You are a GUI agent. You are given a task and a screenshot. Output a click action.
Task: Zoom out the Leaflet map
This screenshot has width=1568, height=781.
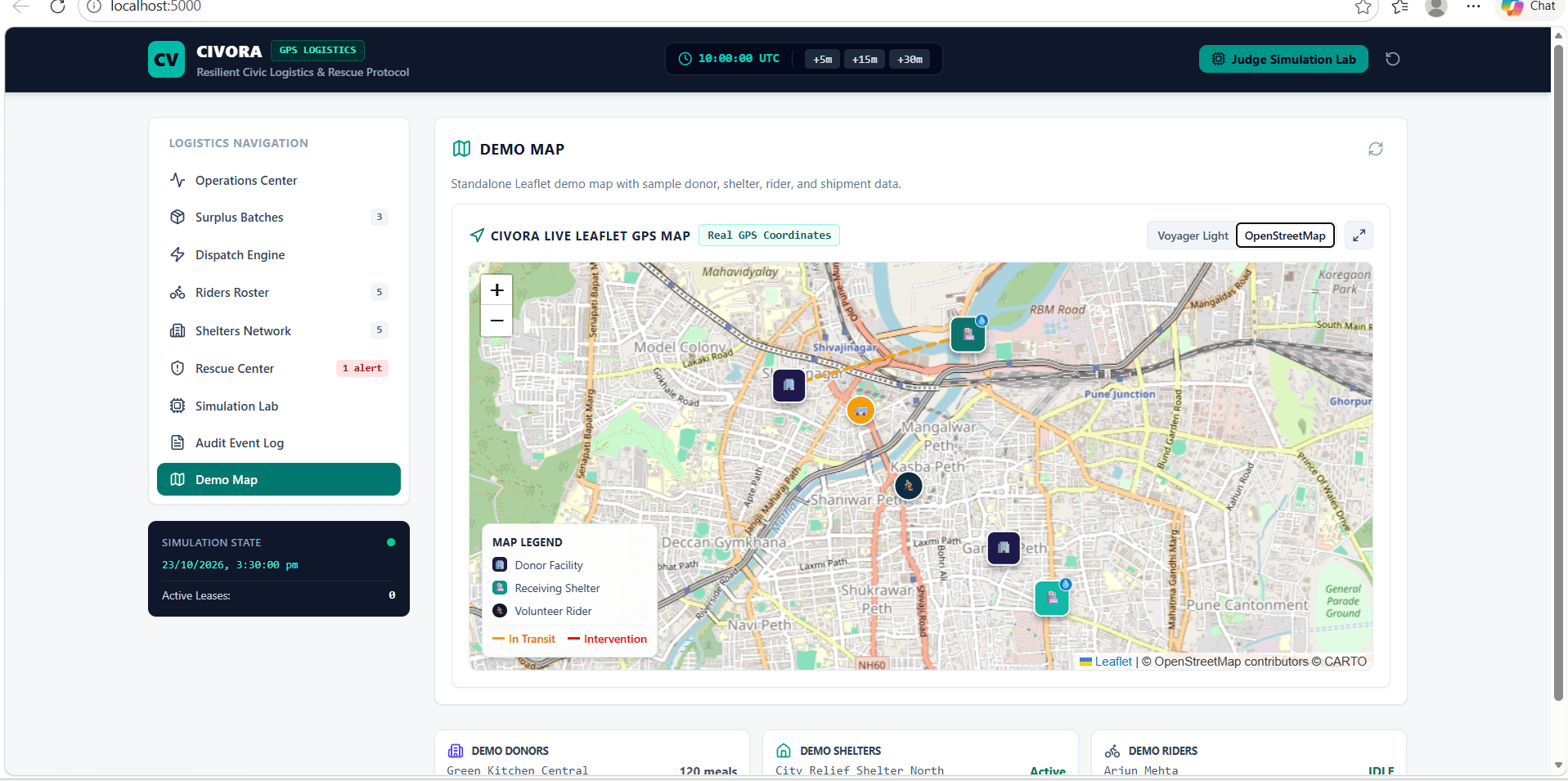[x=496, y=321]
